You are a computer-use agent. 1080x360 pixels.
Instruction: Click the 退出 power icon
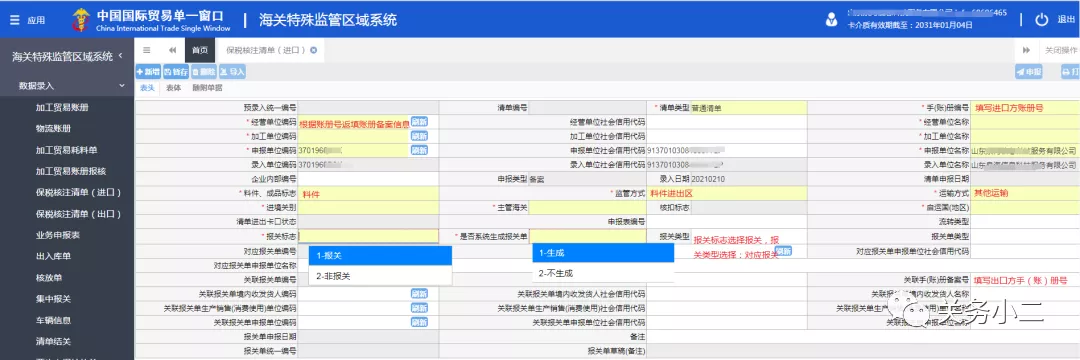1041,20
